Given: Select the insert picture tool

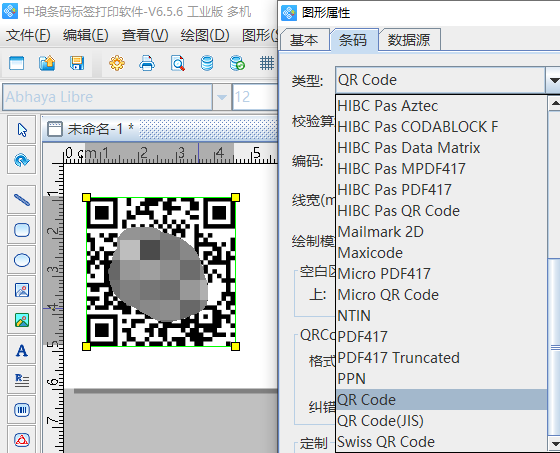Looking at the screenshot, I should coord(22,290).
